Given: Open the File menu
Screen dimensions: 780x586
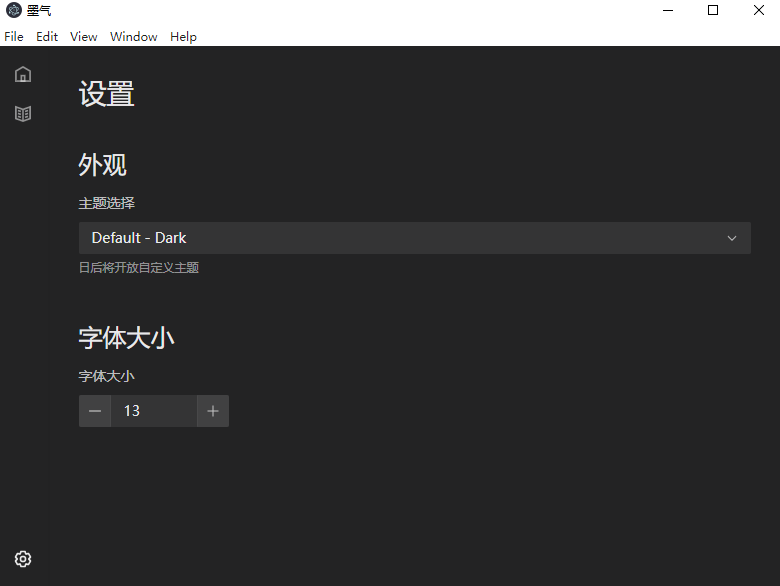Looking at the screenshot, I should pyautogui.click(x=14, y=37).
